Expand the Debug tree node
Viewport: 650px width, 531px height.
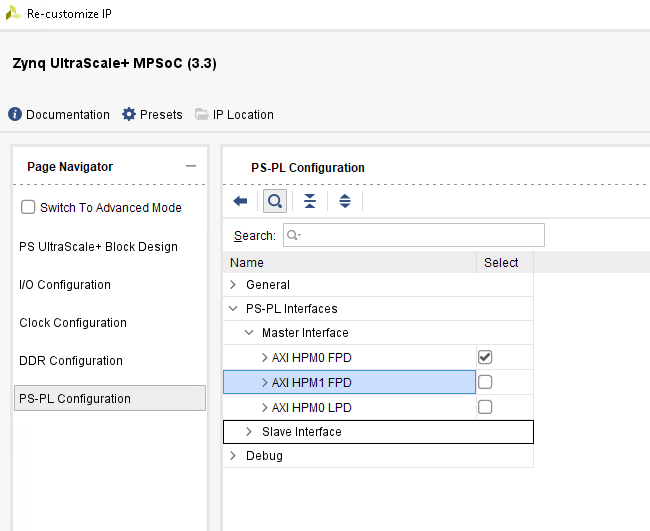pyautogui.click(x=233, y=456)
